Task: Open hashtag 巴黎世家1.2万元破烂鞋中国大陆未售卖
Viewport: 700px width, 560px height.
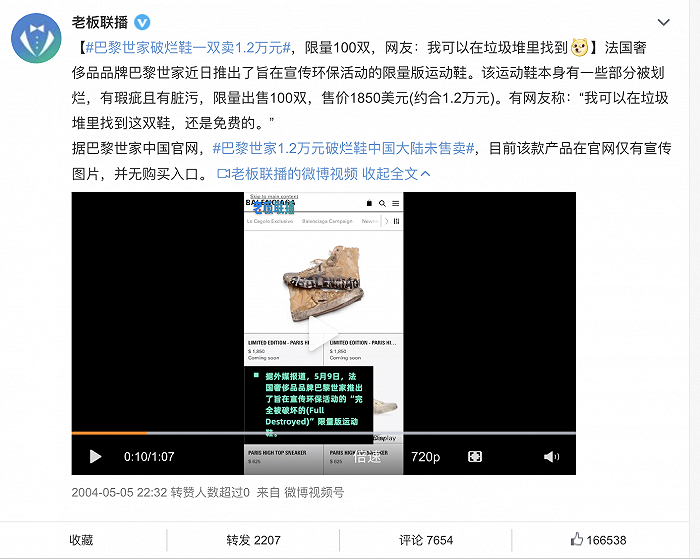Action: (343, 148)
